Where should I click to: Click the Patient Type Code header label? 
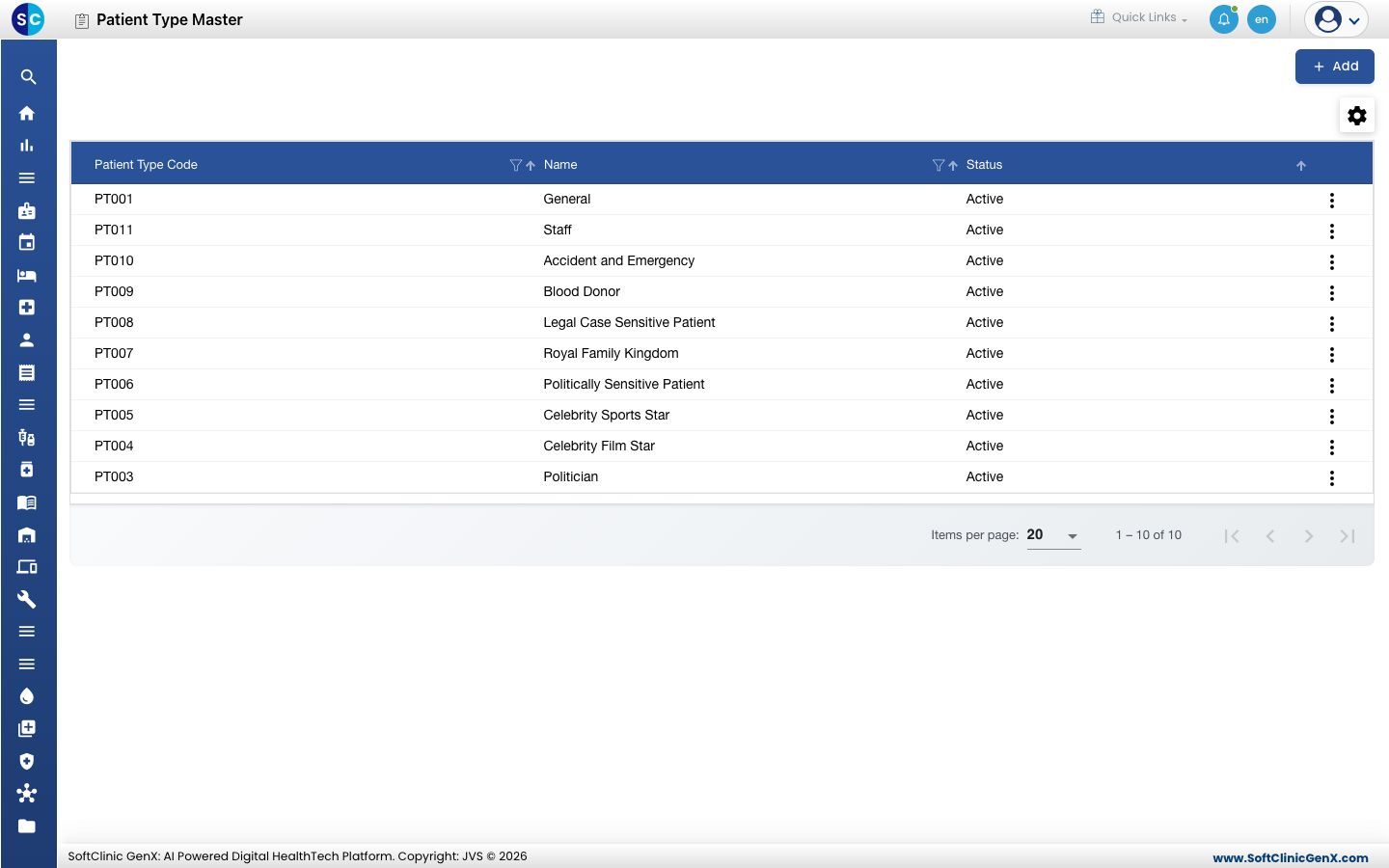point(146,165)
